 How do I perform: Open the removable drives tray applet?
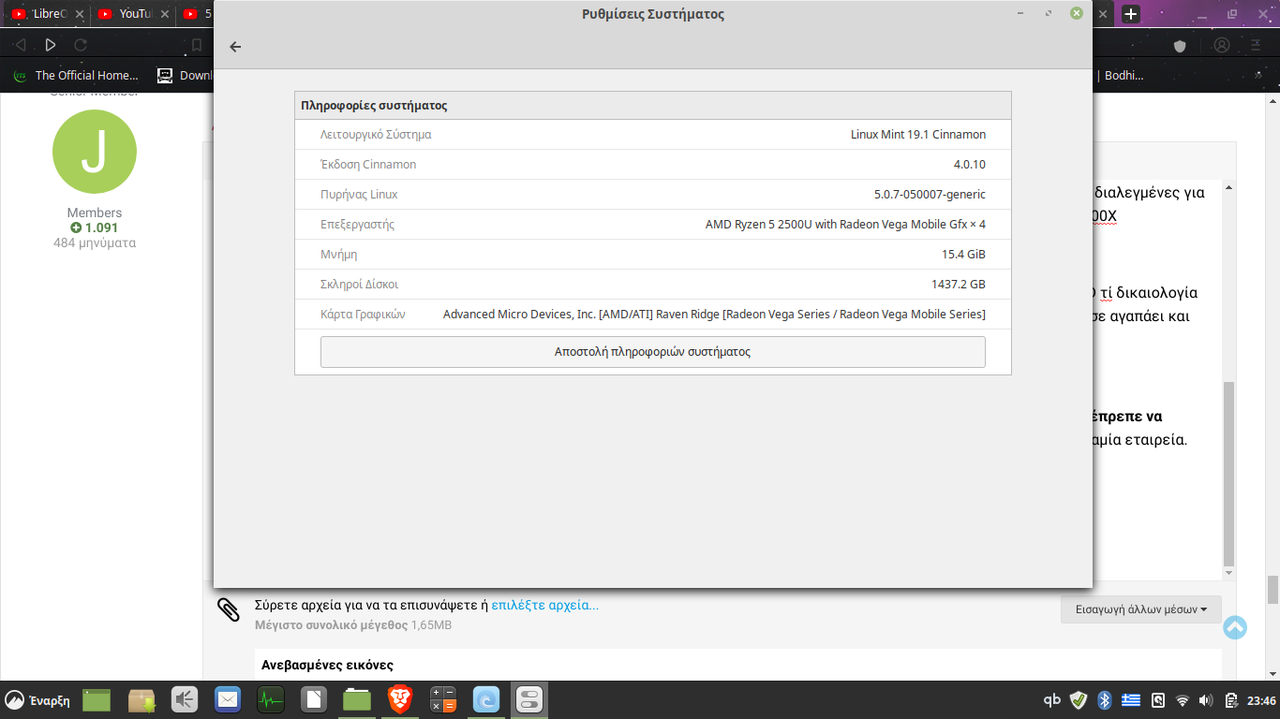point(1158,700)
